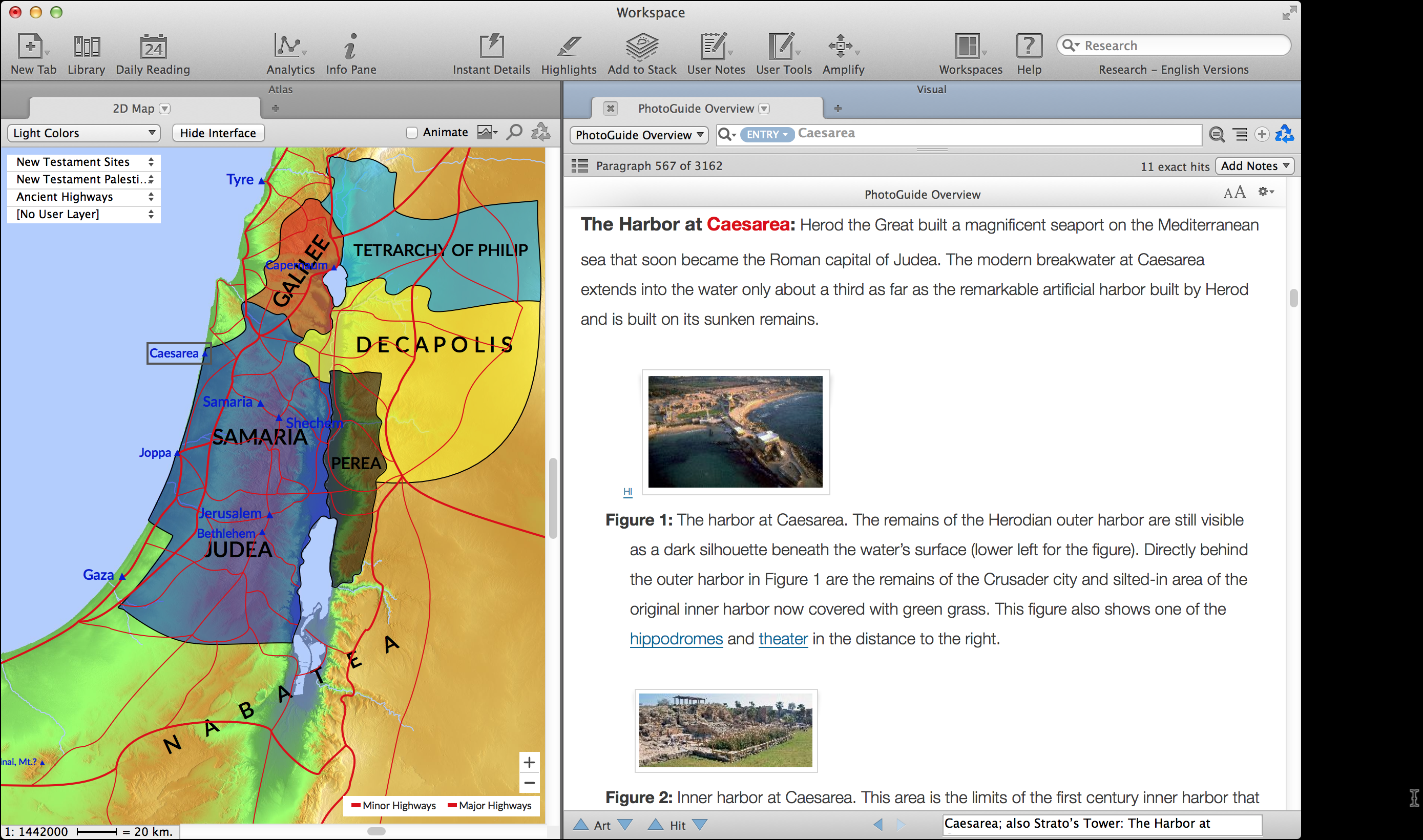
Task: Click the Hit down arrow
Action: tap(700, 825)
